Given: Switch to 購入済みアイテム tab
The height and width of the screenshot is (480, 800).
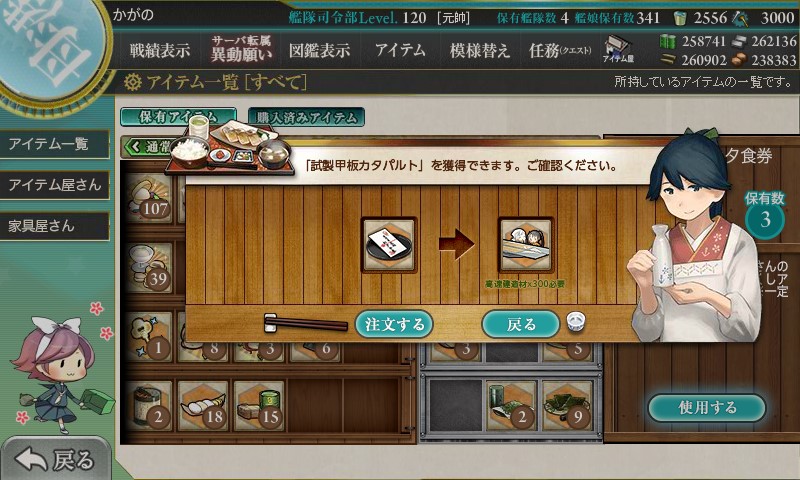Looking at the screenshot, I should pyautogui.click(x=306, y=117).
